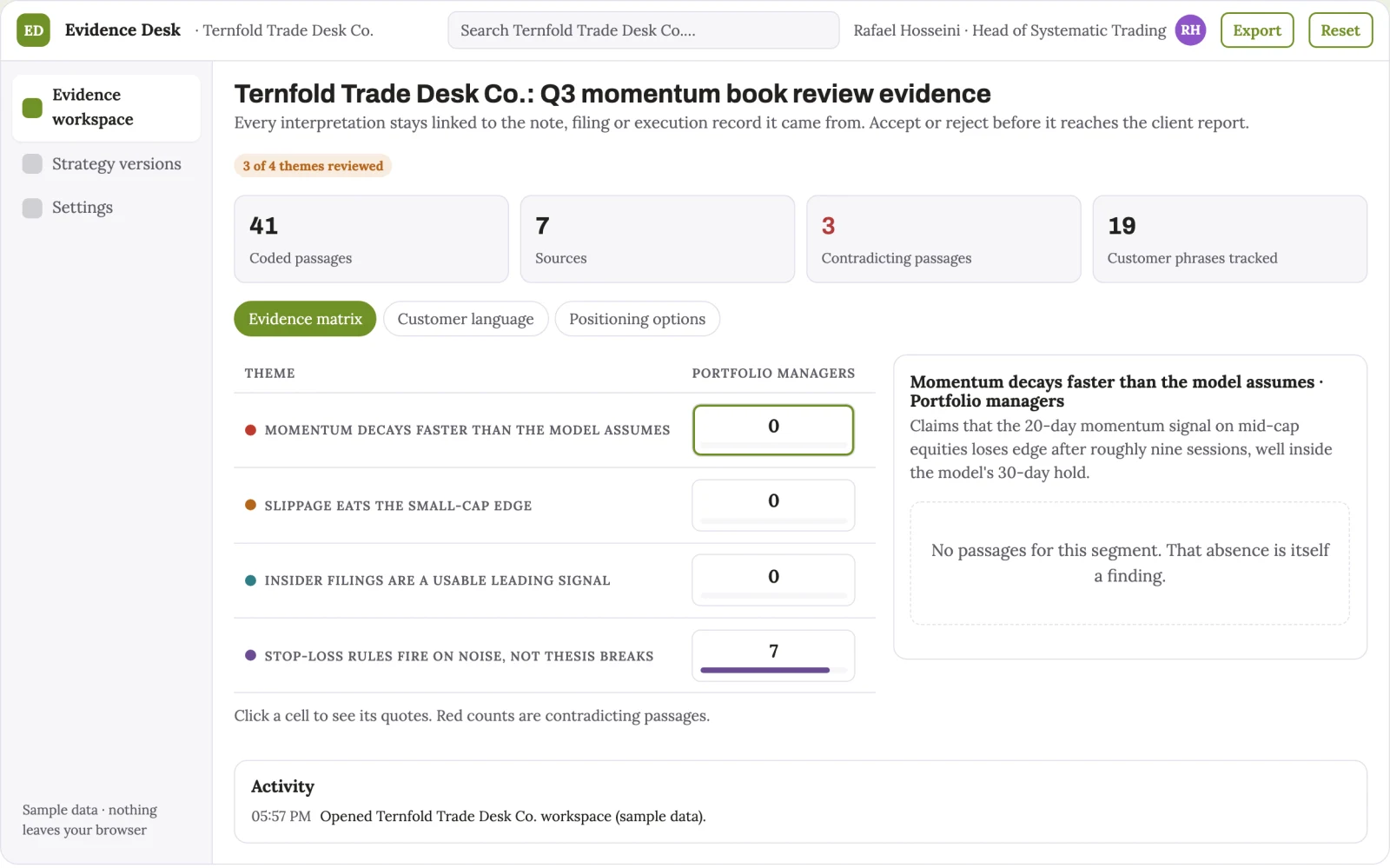Click the Theme column header

(270, 374)
